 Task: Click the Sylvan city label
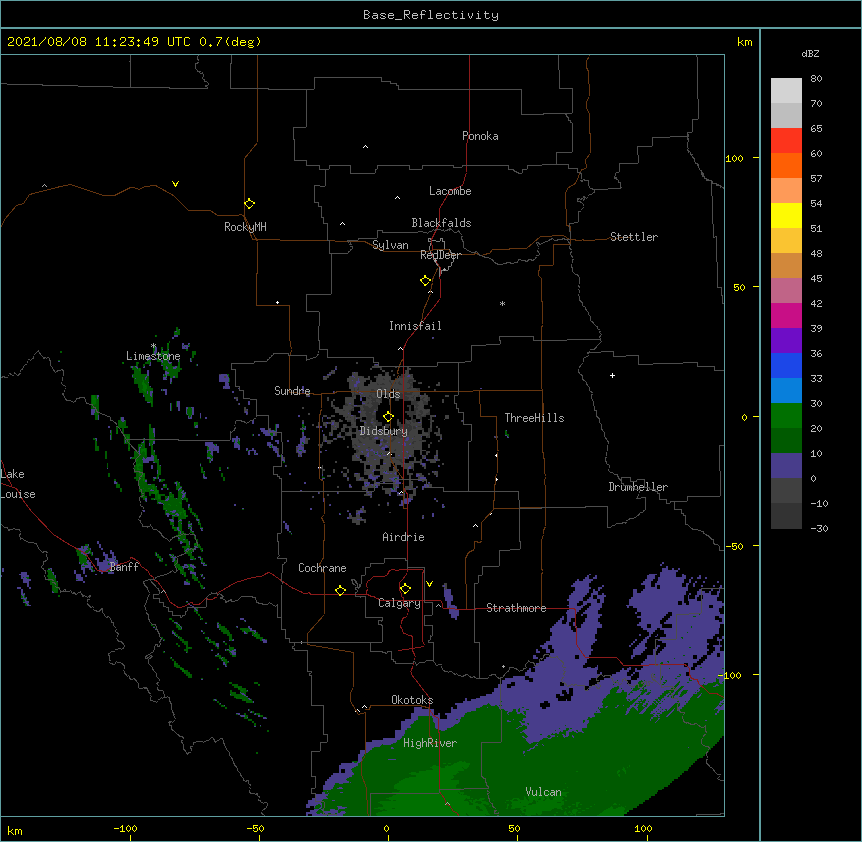click(390, 245)
